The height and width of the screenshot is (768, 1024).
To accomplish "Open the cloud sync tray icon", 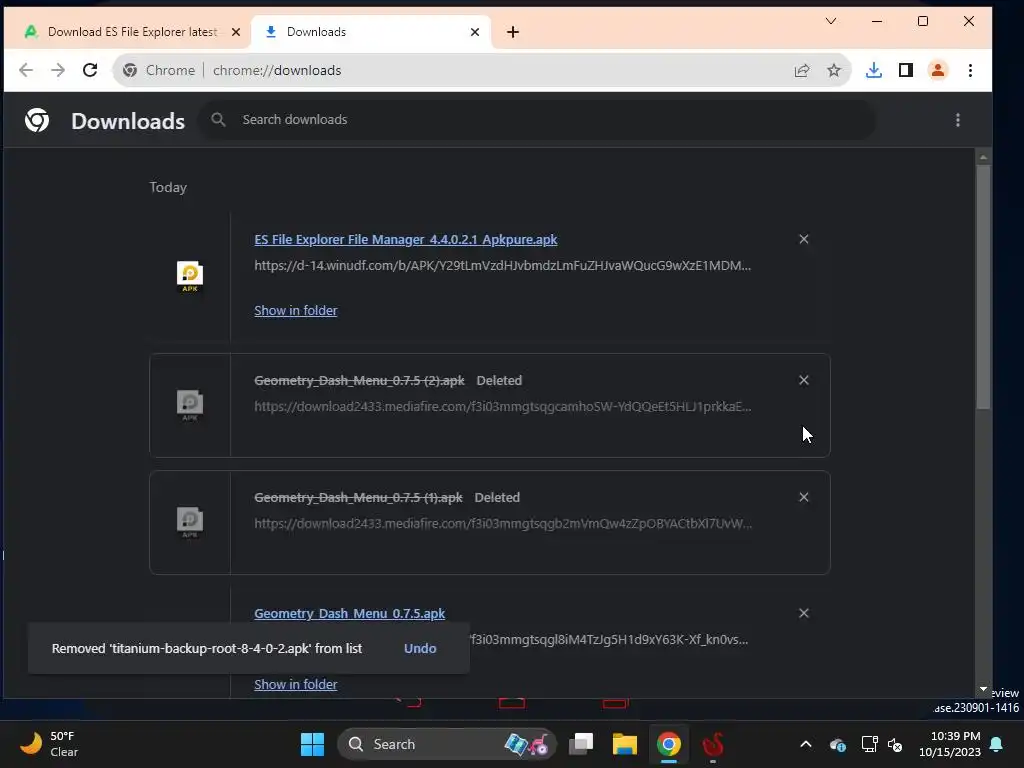I will click(838, 744).
